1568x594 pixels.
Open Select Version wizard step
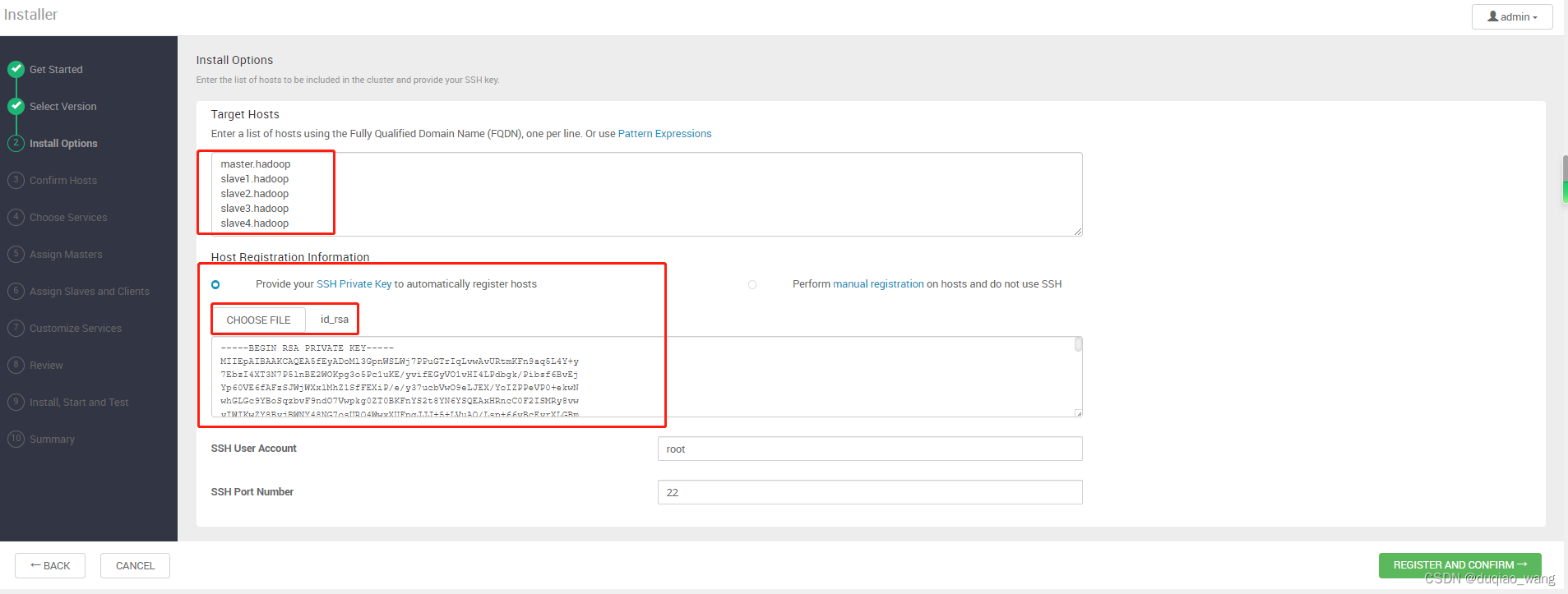coord(63,107)
